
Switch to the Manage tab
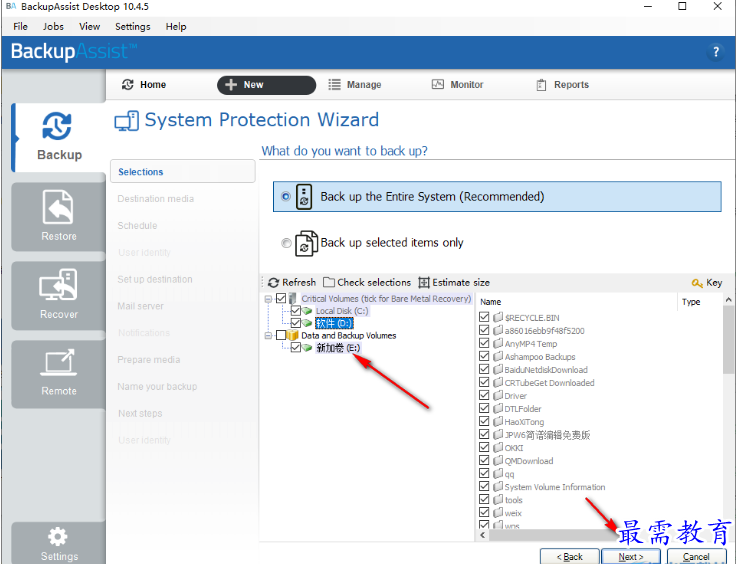pyautogui.click(x=355, y=84)
